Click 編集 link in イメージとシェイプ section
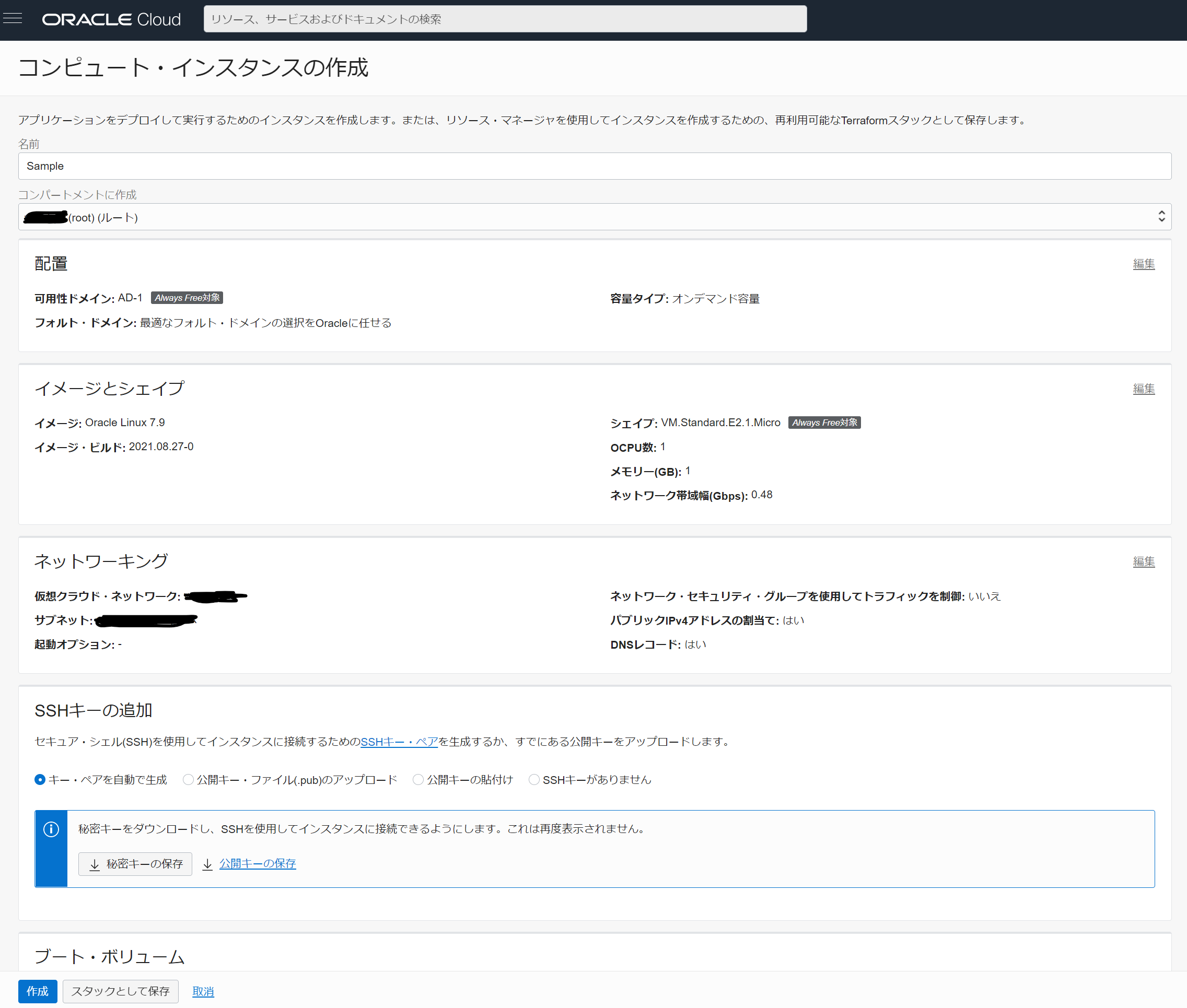1187x1008 pixels. pos(1144,389)
